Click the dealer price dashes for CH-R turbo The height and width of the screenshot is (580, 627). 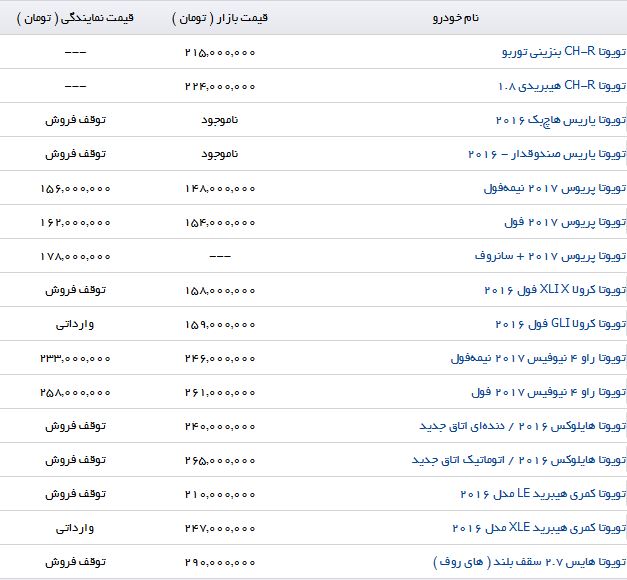tap(75, 52)
